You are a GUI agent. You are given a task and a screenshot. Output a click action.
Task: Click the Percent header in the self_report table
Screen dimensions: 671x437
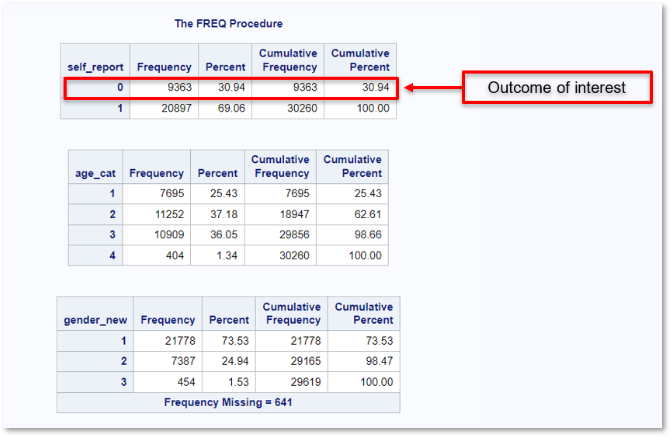tap(225, 66)
